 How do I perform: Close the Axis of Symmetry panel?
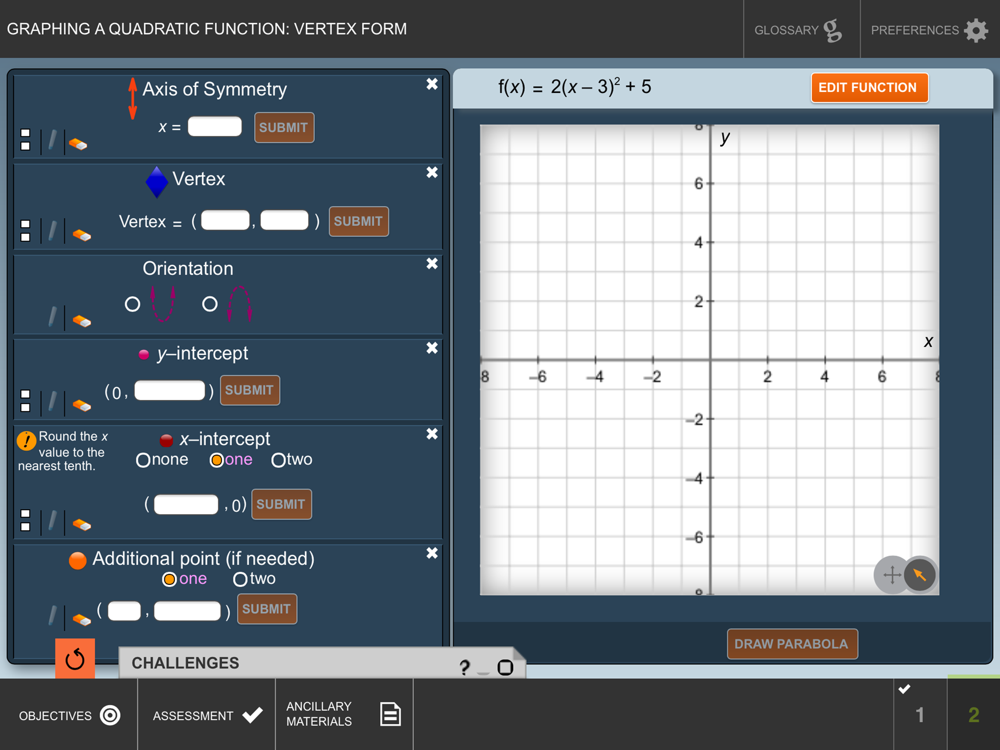coord(432,84)
